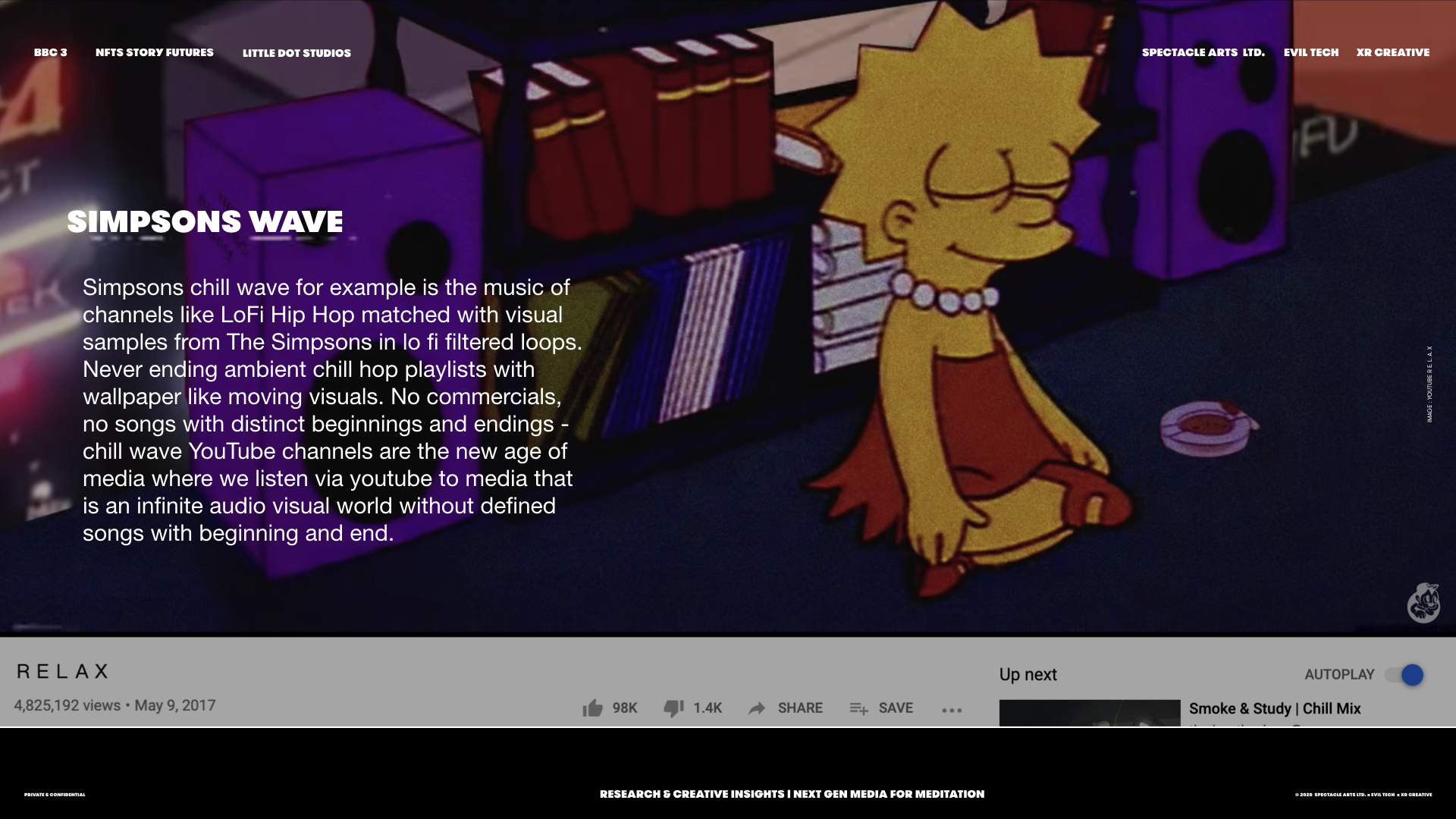Viewport: 1456px width, 819px height.
Task: Click the SAVE button label
Action: tap(896, 708)
